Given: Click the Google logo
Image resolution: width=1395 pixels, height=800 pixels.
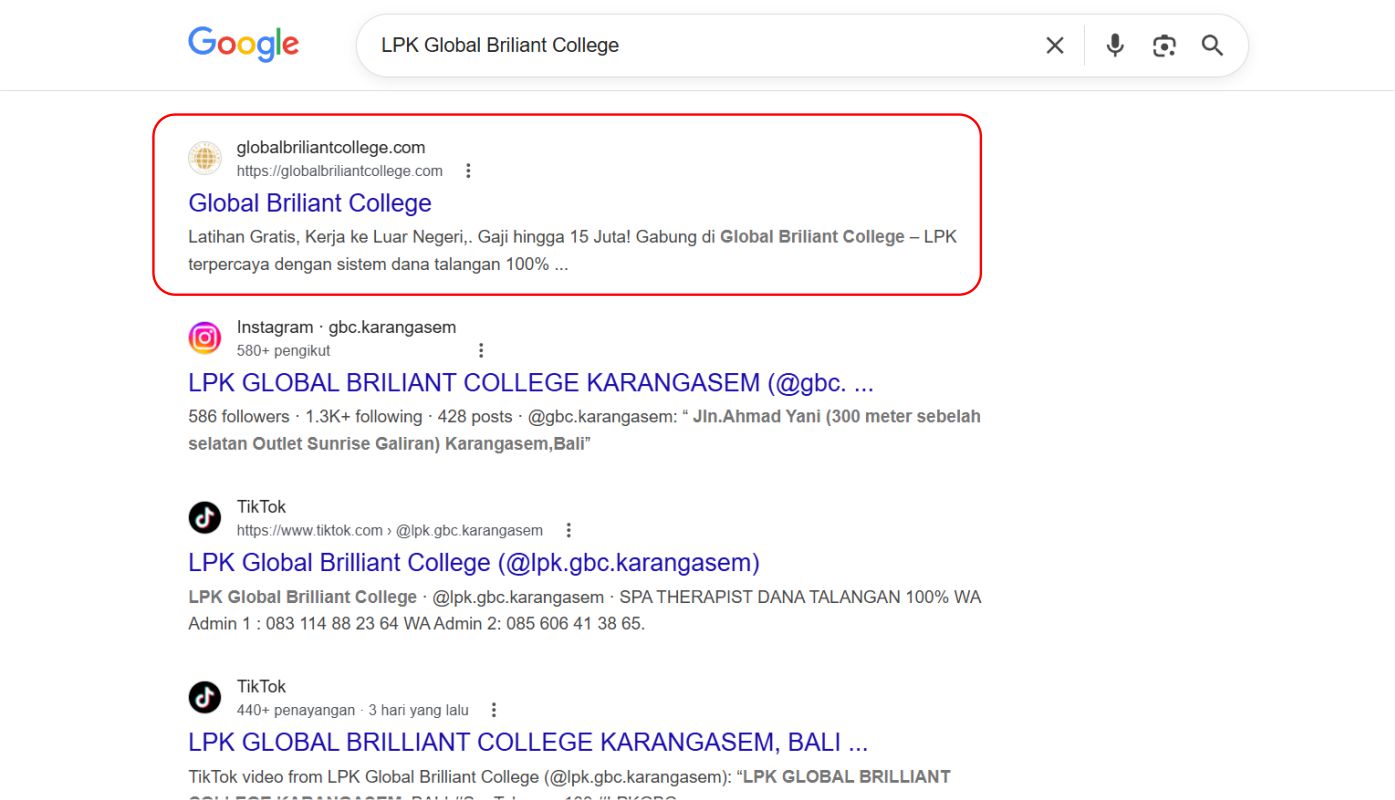Looking at the screenshot, I should pyautogui.click(x=243, y=44).
